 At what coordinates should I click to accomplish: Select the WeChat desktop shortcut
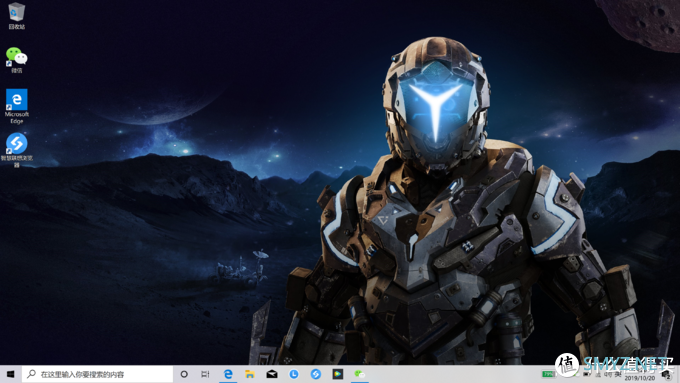pos(16,60)
